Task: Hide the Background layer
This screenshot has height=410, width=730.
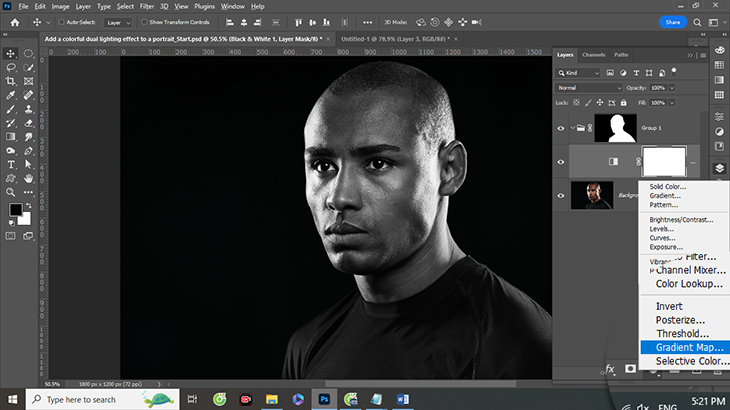Action: [x=561, y=196]
